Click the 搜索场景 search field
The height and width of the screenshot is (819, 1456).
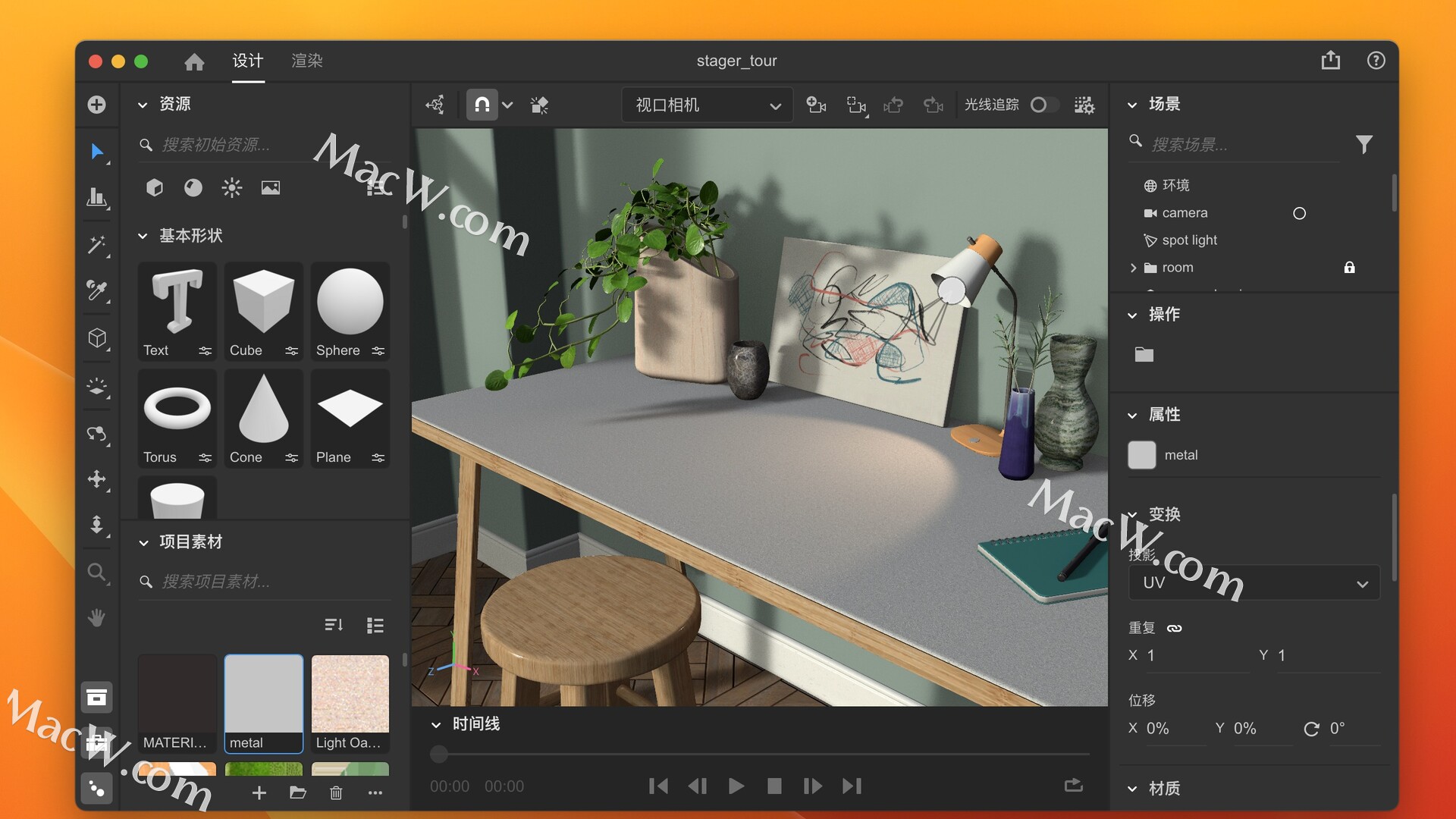point(1236,144)
